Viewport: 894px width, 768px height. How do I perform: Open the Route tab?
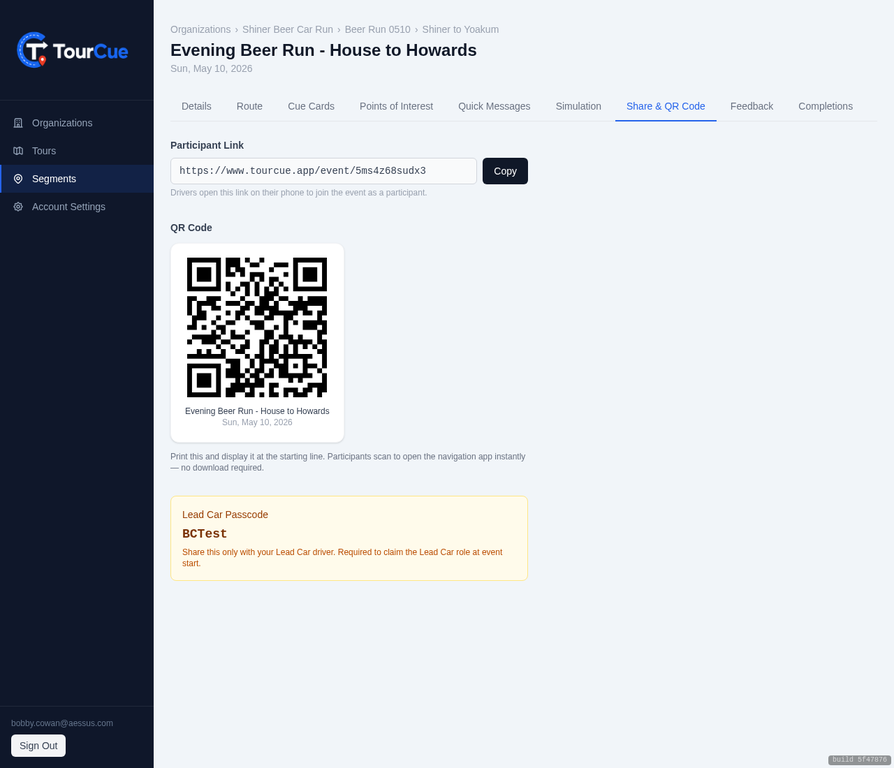coord(249,106)
